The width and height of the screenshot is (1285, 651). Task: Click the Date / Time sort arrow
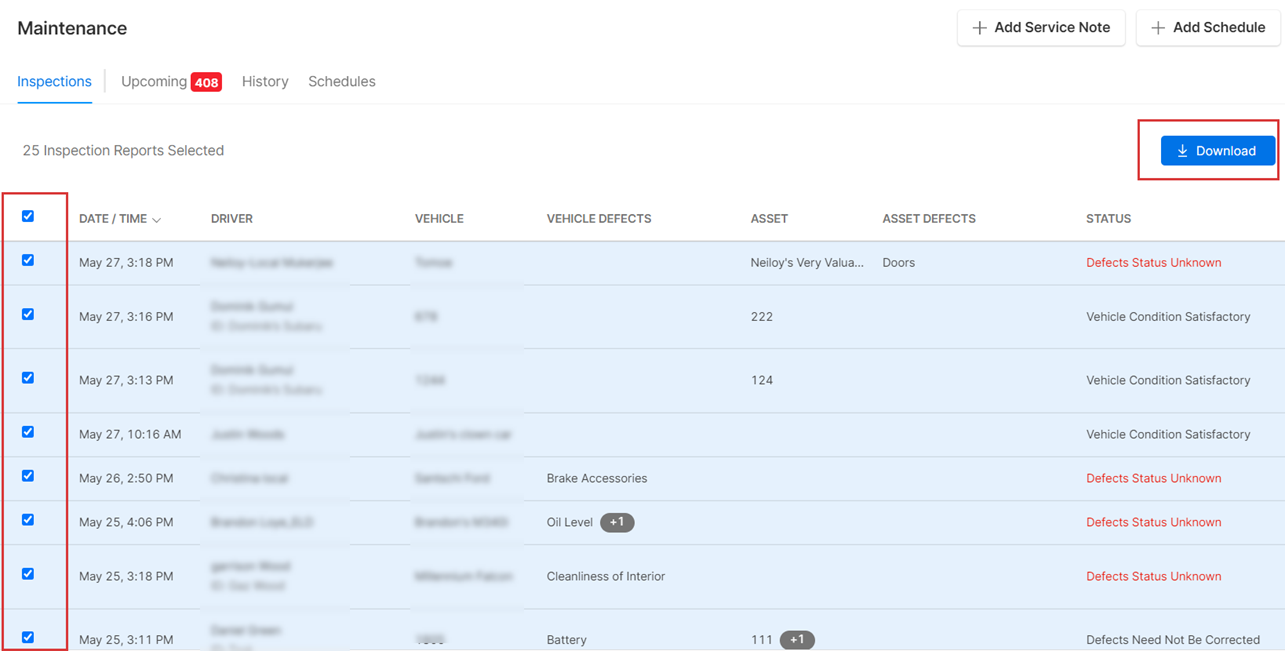(157, 219)
